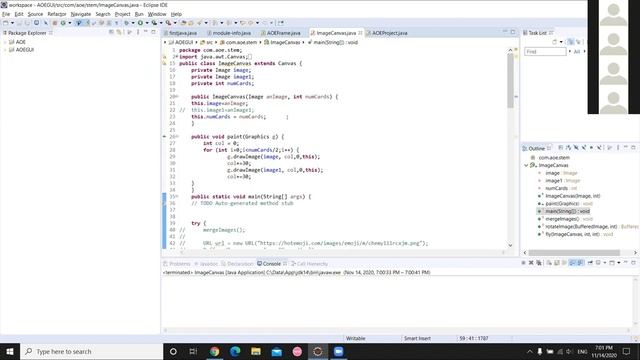This screenshot has width=640, height=360.
Task: Close the ImageCanvas.java tab
Action: pyautogui.click(x=360, y=33)
